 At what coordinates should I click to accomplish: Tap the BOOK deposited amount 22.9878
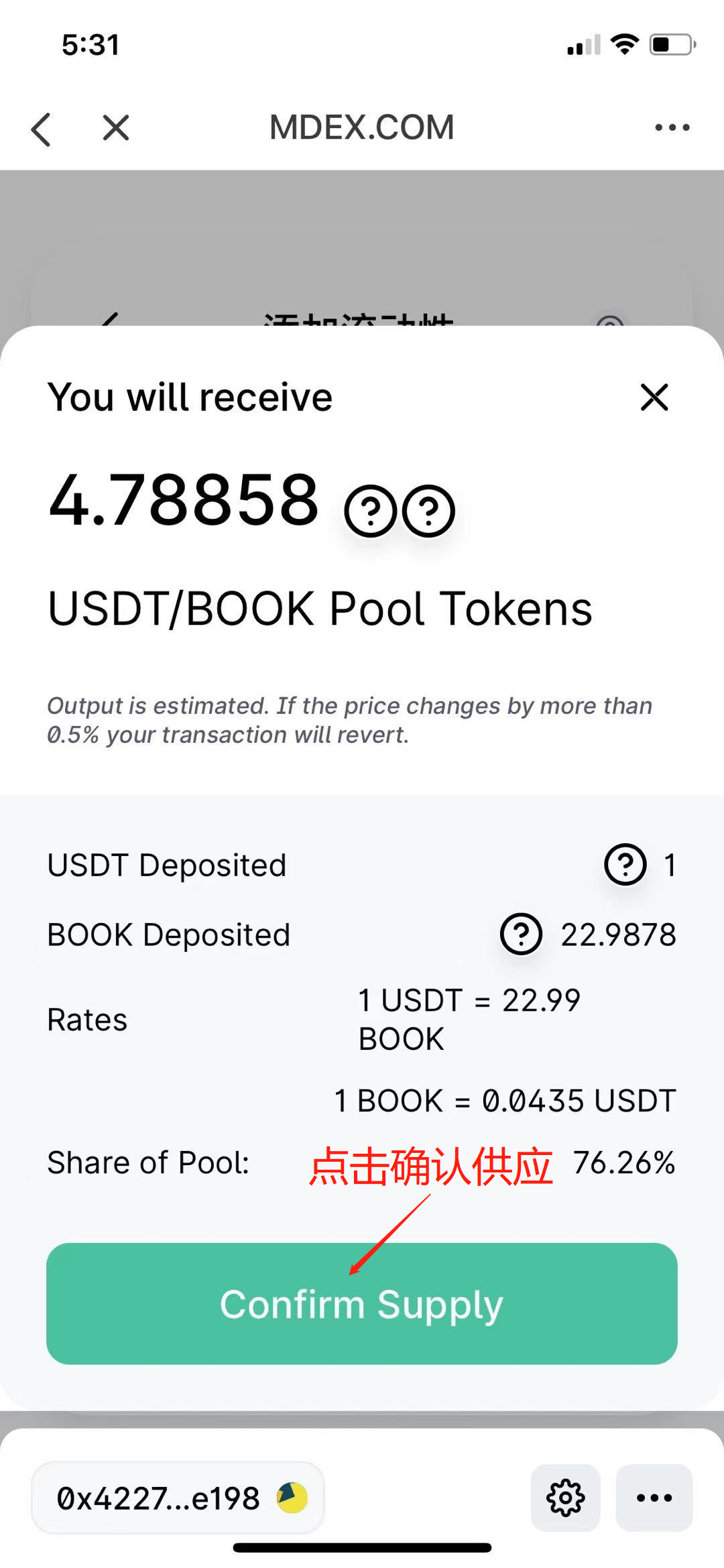click(x=618, y=934)
